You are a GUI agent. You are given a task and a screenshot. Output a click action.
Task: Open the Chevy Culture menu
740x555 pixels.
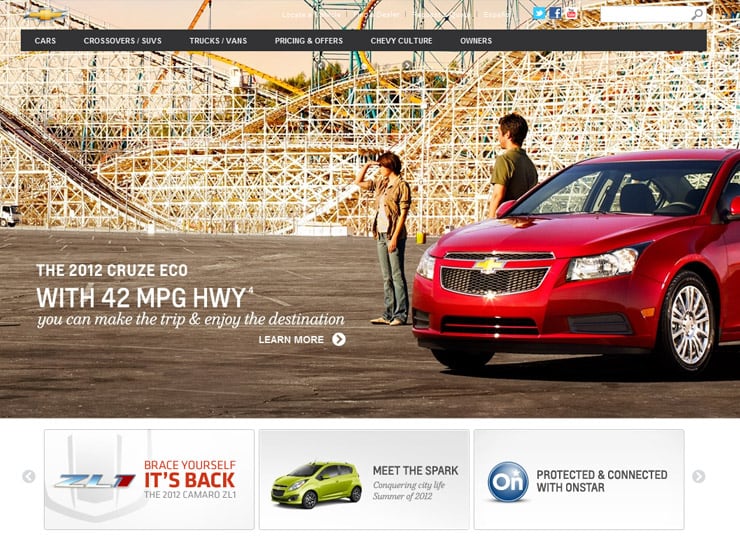point(401,41)
